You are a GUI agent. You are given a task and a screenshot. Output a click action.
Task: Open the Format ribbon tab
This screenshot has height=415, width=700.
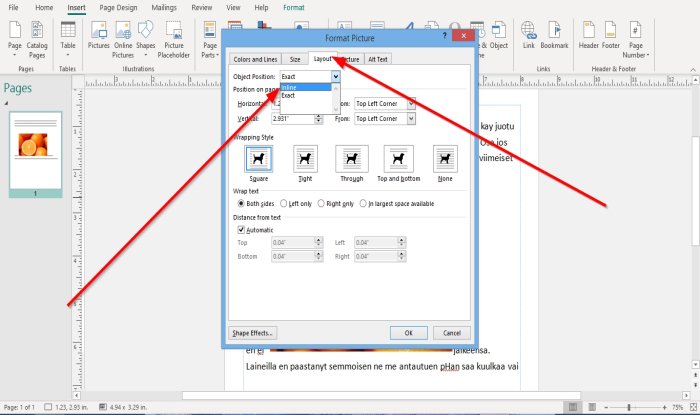pyautogui.click(x=294, y=8)
